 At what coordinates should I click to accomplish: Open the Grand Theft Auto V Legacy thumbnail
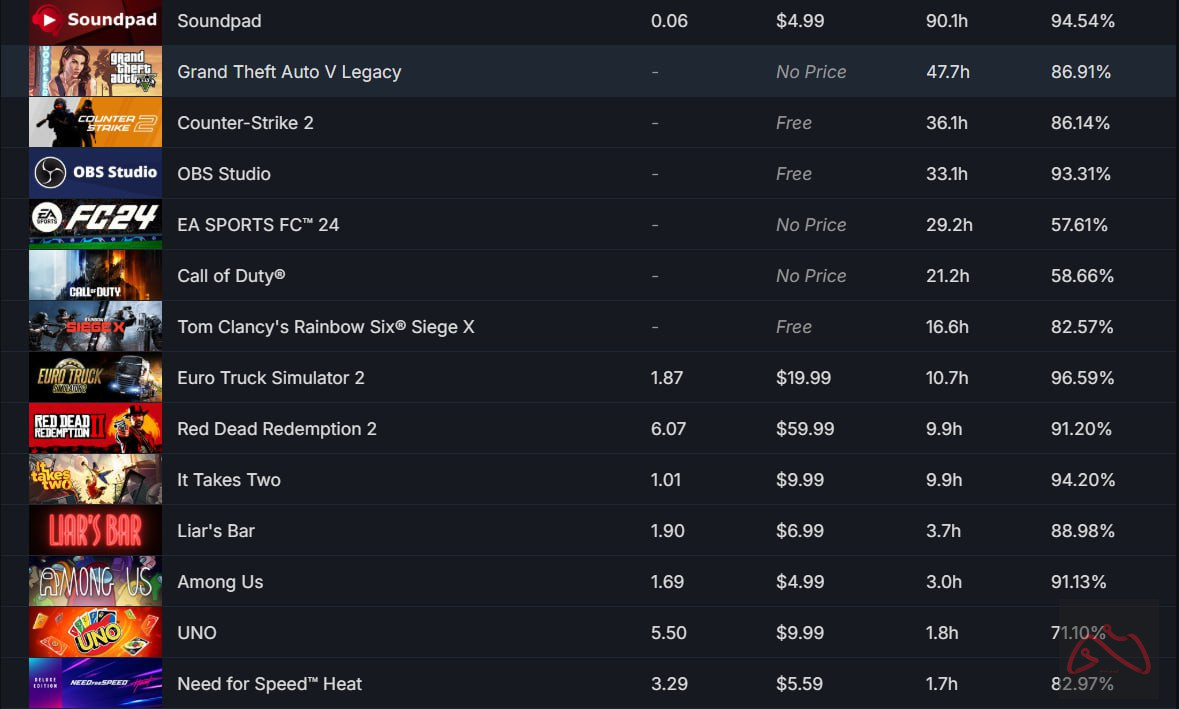click(95, 72)
